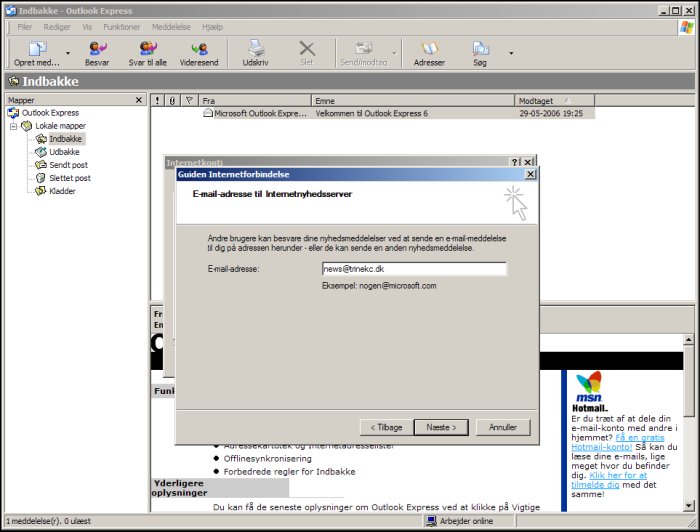Click the Udskriv printer icon
The width and height of the screenshot is (700, 532).
point(256,48)
